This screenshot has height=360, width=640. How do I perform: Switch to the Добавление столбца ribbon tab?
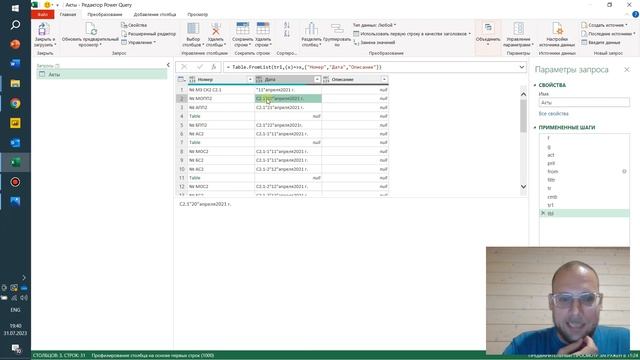coord(155,14)
